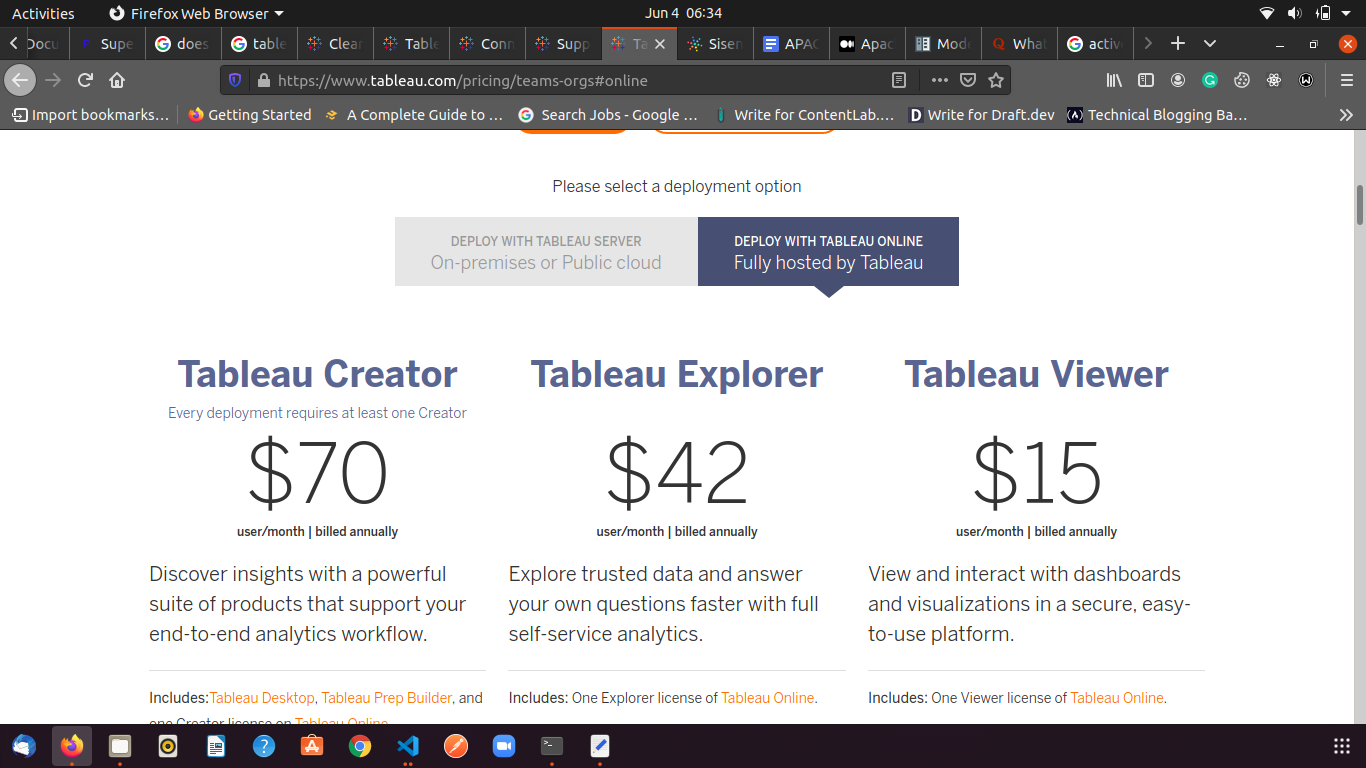Open React Developer Tools extension icon

1274,80
